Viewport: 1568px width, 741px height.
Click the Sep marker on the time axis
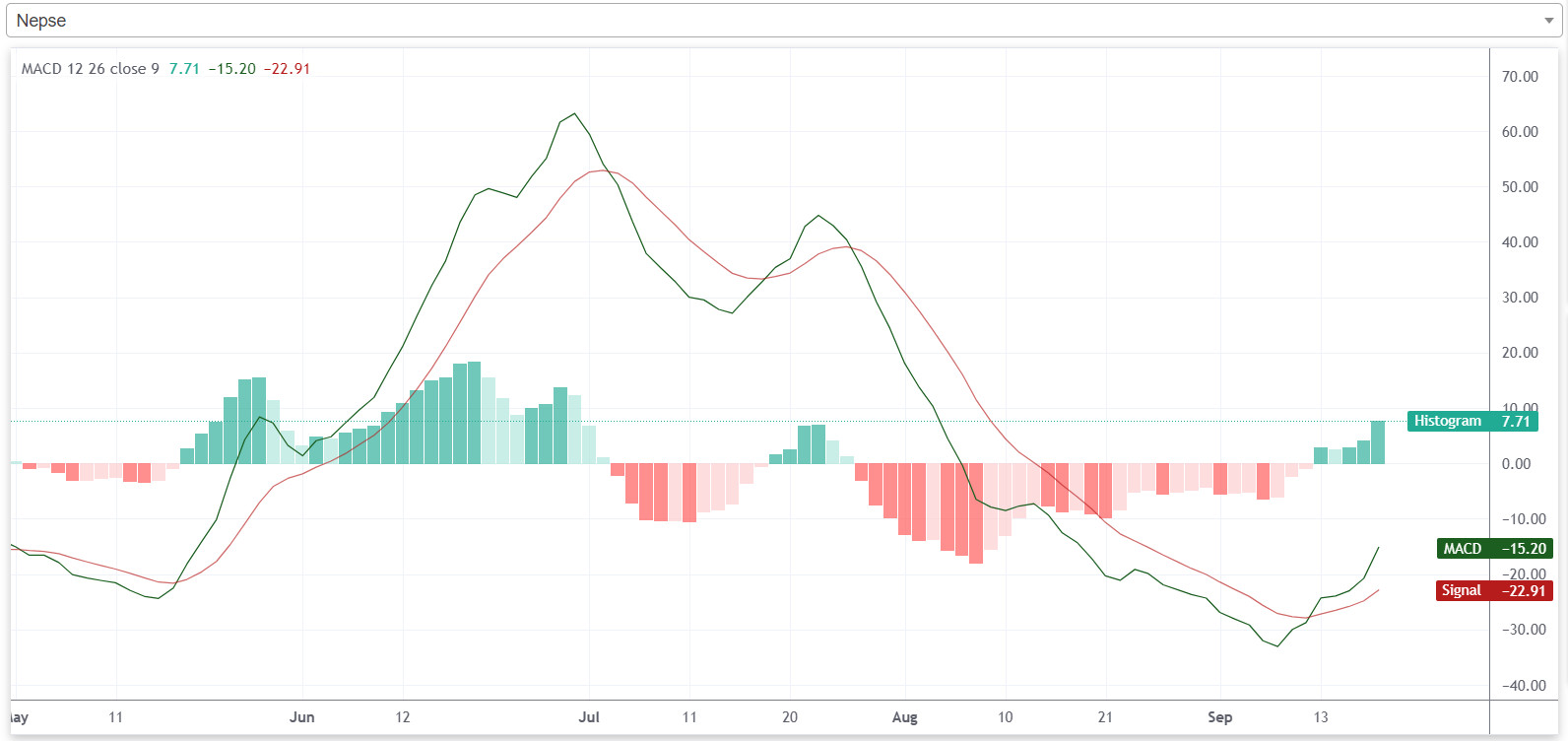1219,717
